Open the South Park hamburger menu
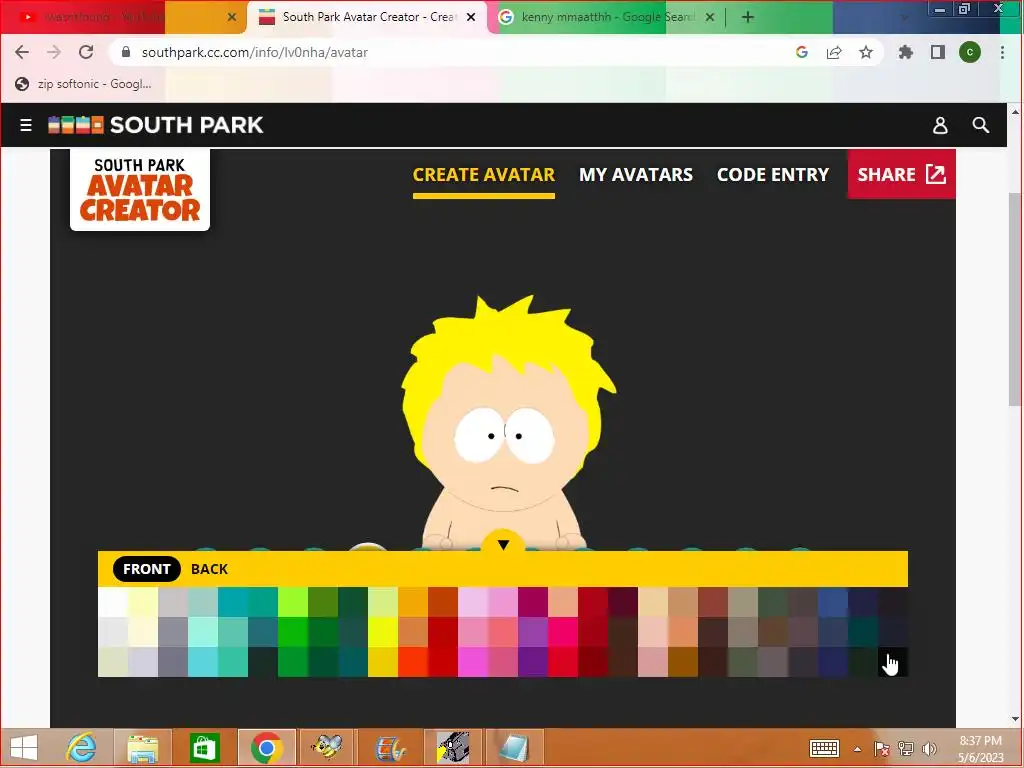 click(x=25, y=125)
